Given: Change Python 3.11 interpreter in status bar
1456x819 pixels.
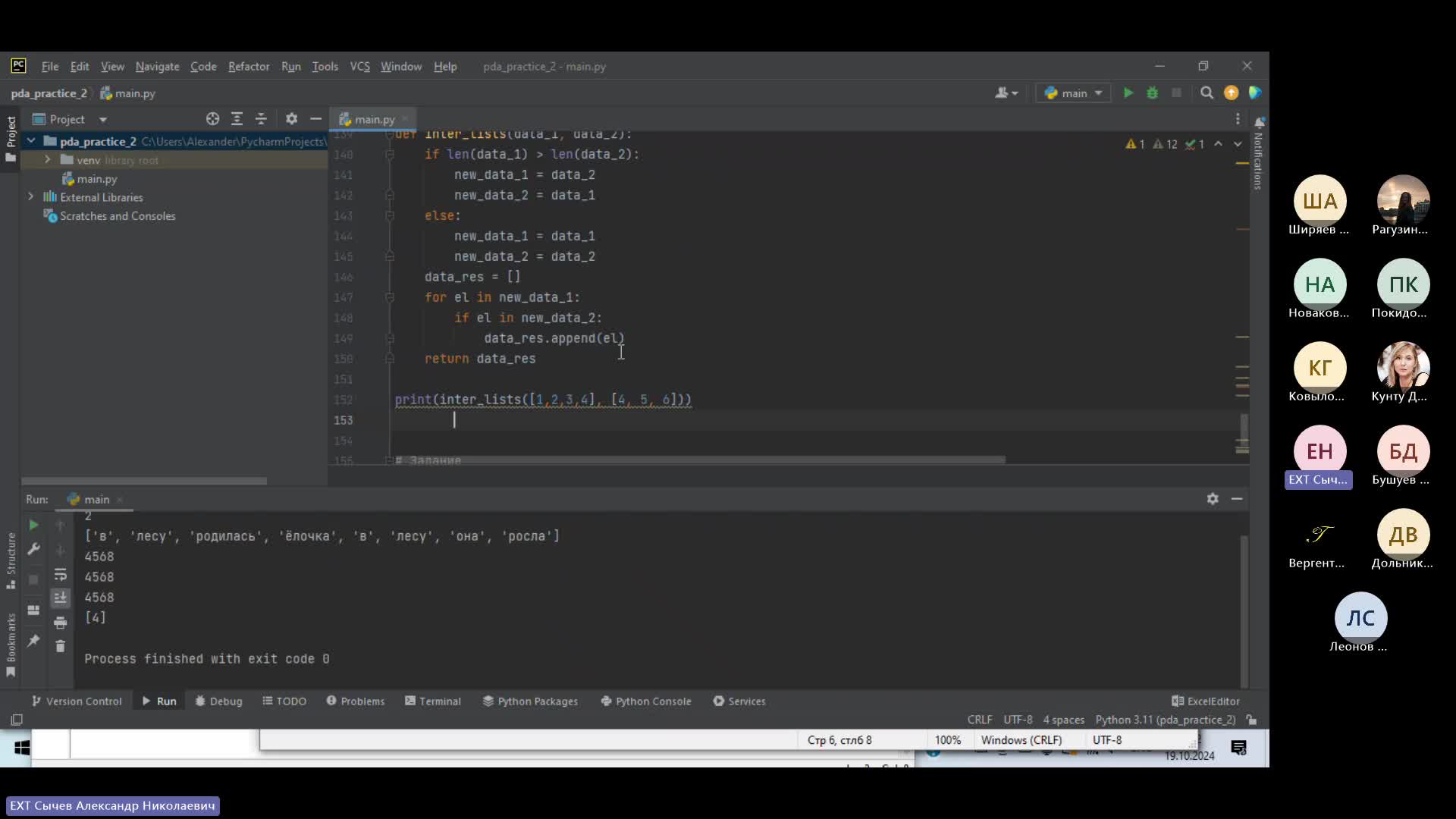Looking at the screenshot, I should pos(1165,720).
